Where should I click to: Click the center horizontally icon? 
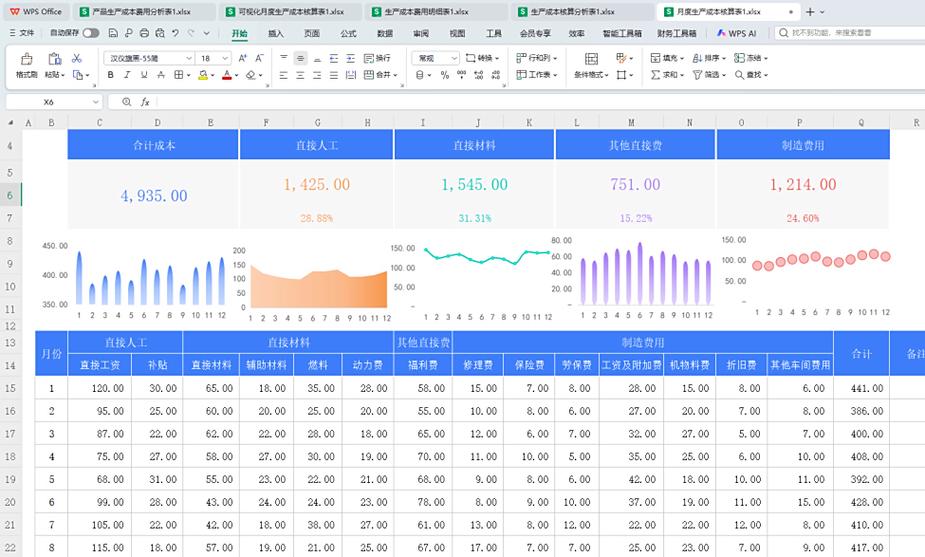point(300,75)
